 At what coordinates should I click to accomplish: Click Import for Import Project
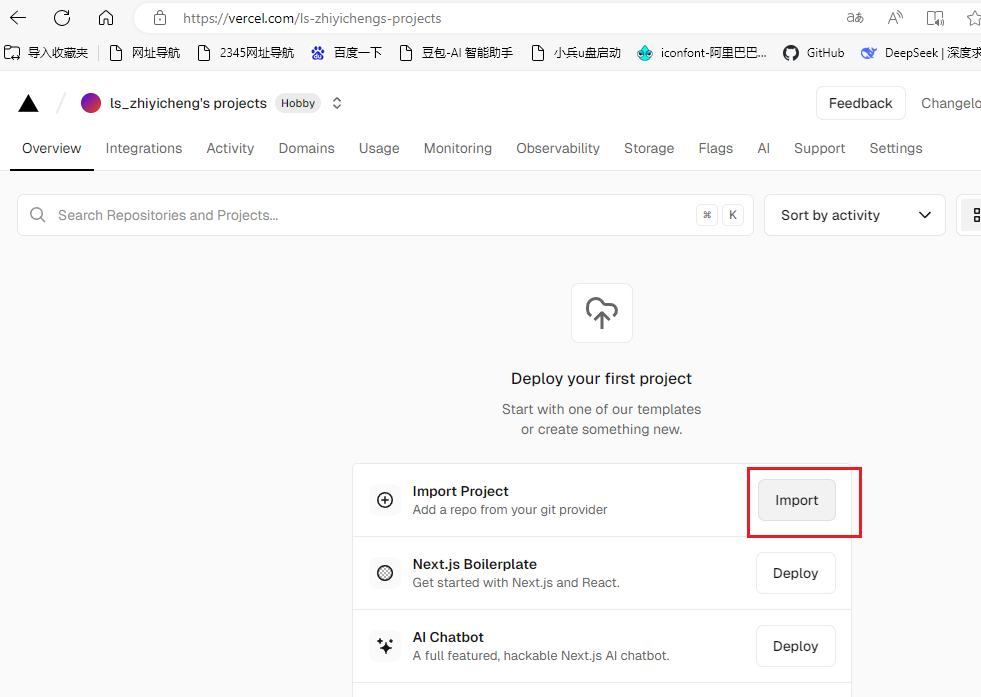click(796, 500)
